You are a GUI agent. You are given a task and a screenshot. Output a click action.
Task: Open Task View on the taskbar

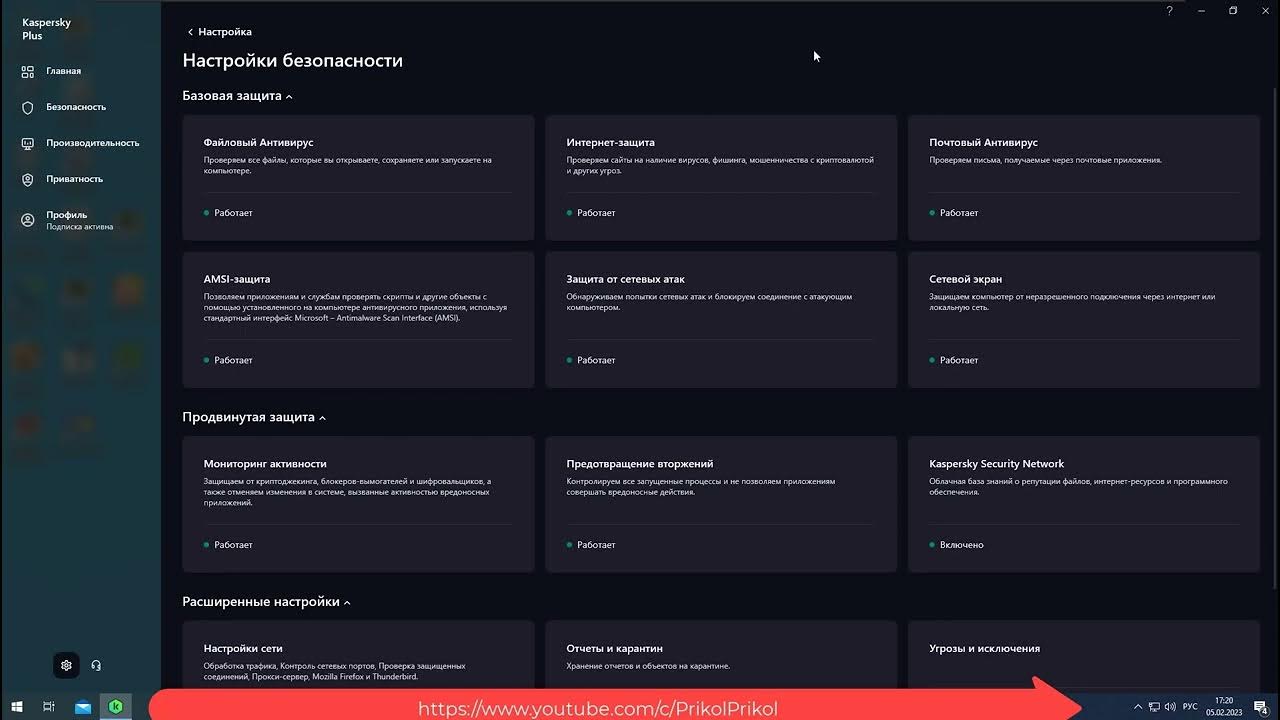49,706
